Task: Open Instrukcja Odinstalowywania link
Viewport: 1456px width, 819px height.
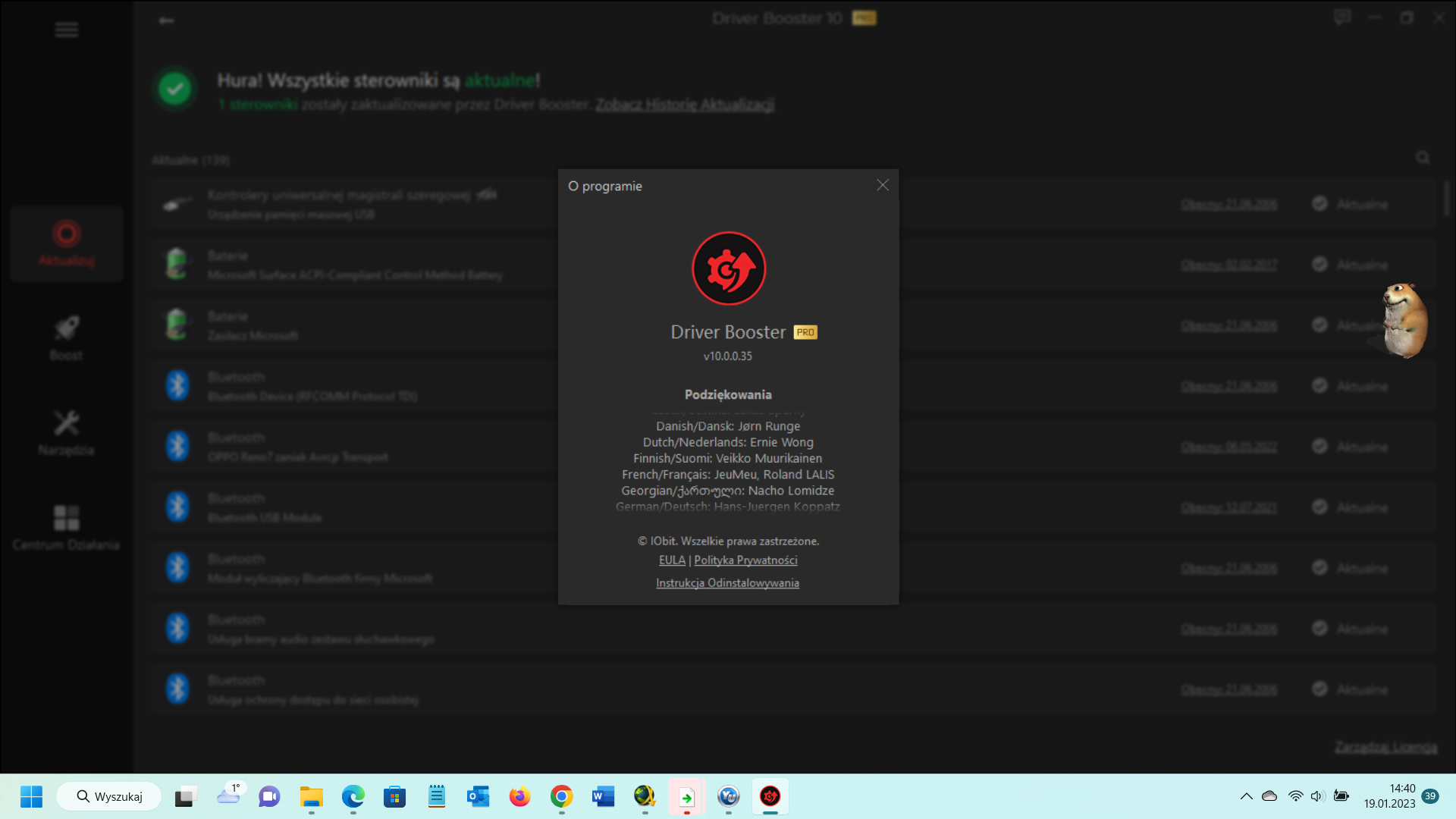Action: pos(727,583)
